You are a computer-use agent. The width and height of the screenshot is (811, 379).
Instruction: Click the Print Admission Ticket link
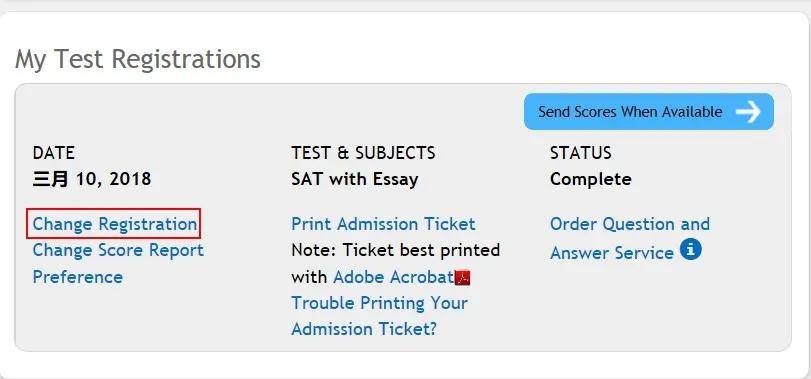coord(383,224)
